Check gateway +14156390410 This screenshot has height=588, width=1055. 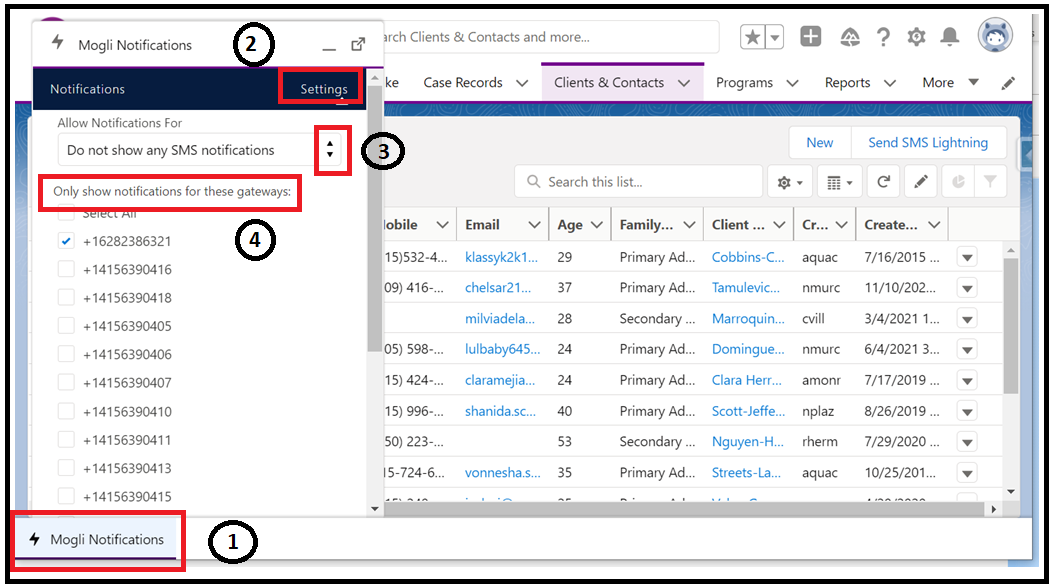pyautogui.click(x=66, y=411)
